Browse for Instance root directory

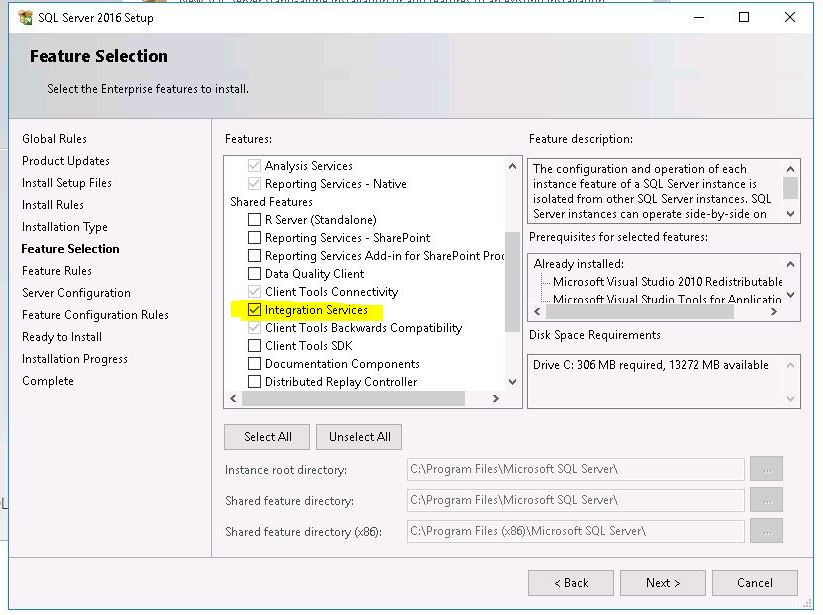pyautogui.click(x=766, y=469)
